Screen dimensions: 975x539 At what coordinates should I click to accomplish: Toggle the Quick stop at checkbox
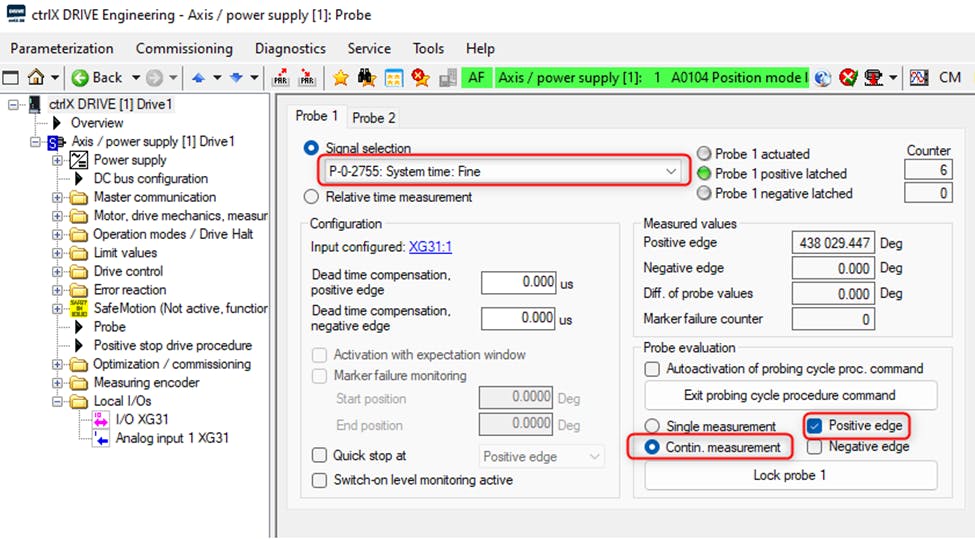[x=319, y=456]
